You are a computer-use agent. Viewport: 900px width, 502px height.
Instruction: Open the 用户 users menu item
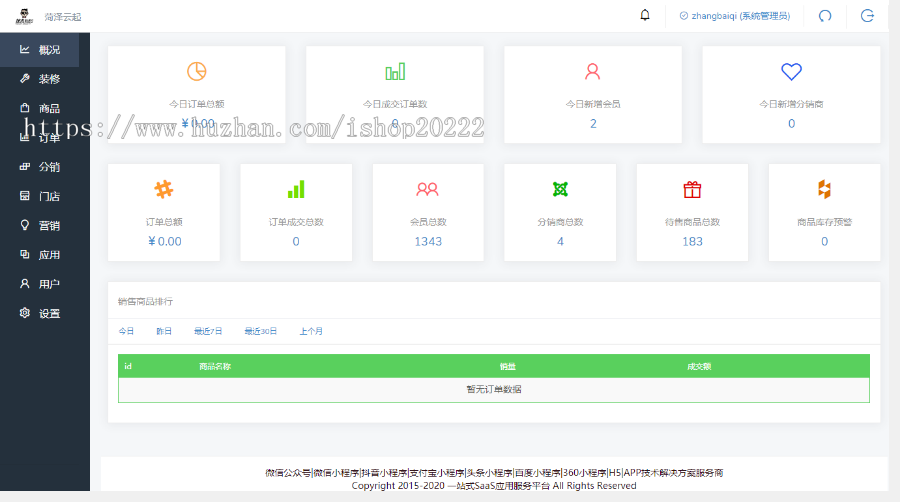point(40,284)
